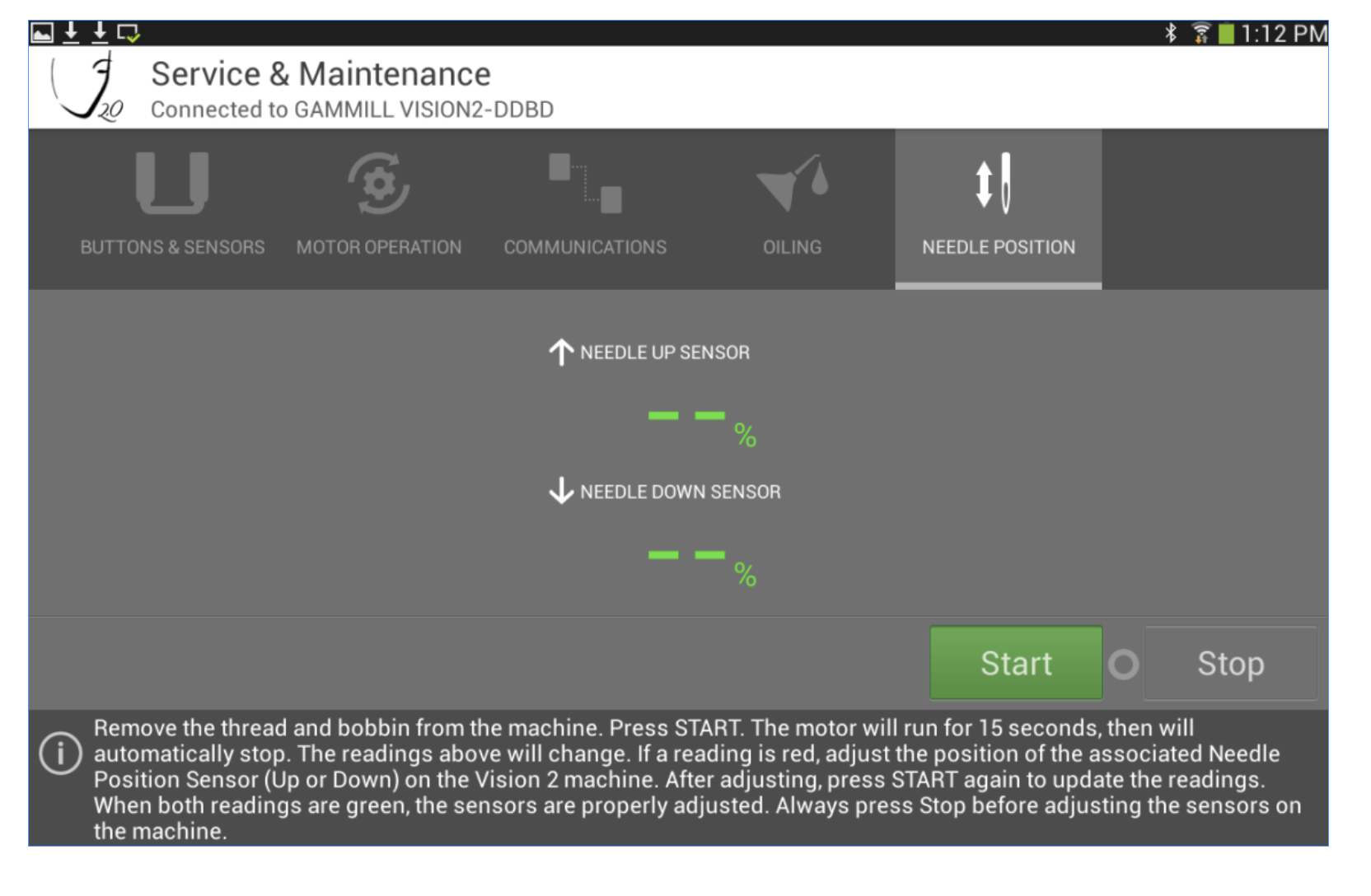Image resolution: width=1371 pixels, height=896 pixels.
Task: Tap the Gammill logo in the header
Action: pos(85,86)
